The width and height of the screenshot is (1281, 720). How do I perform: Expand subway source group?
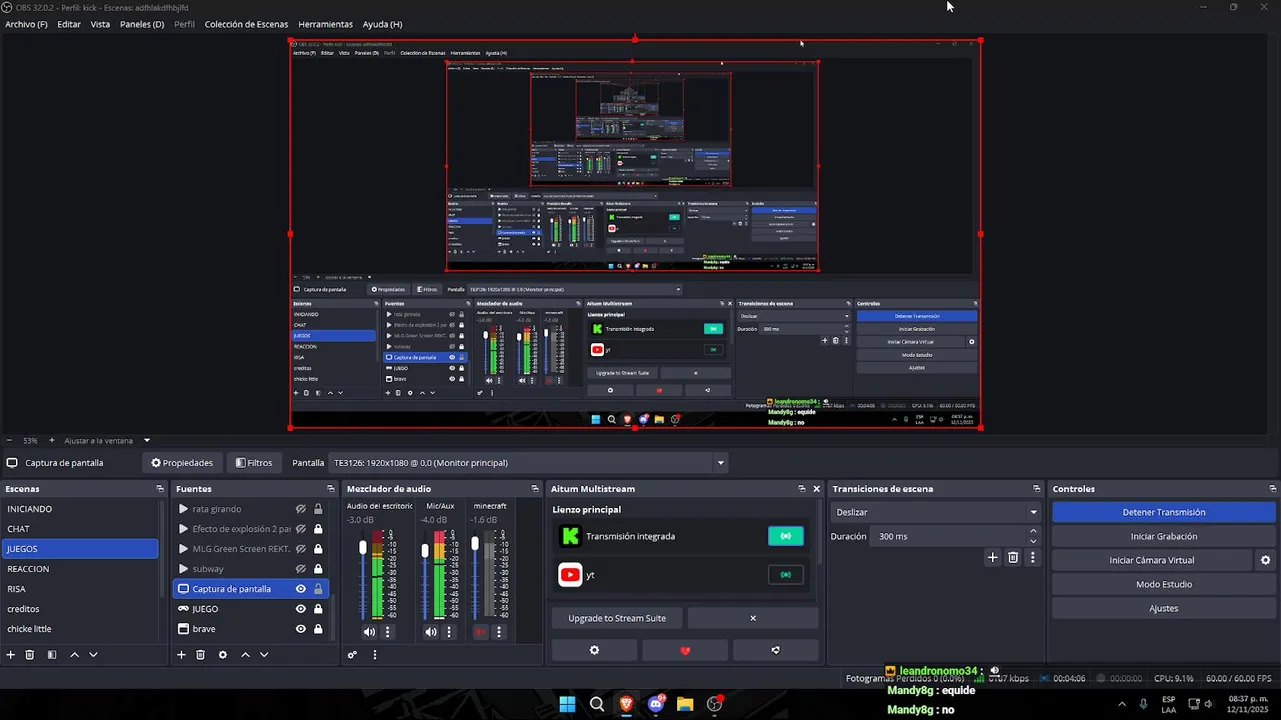point(183,569)
